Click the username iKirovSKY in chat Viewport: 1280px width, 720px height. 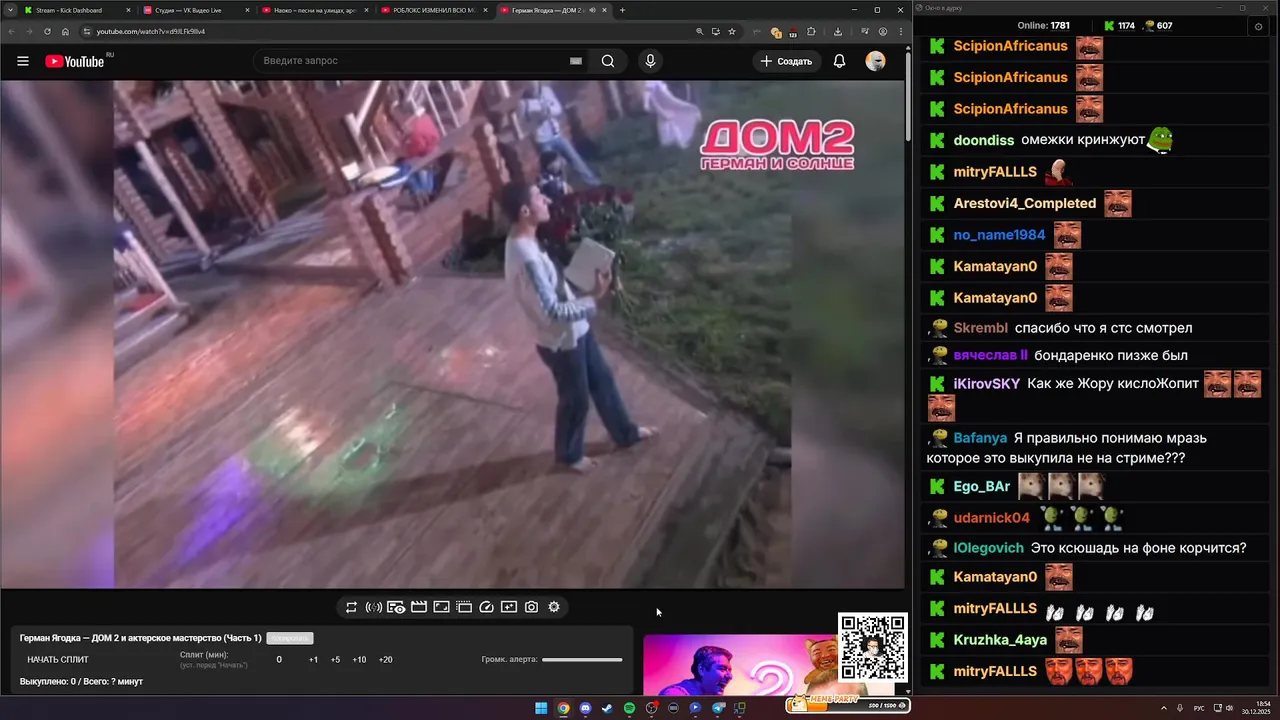tap(987, 383)
